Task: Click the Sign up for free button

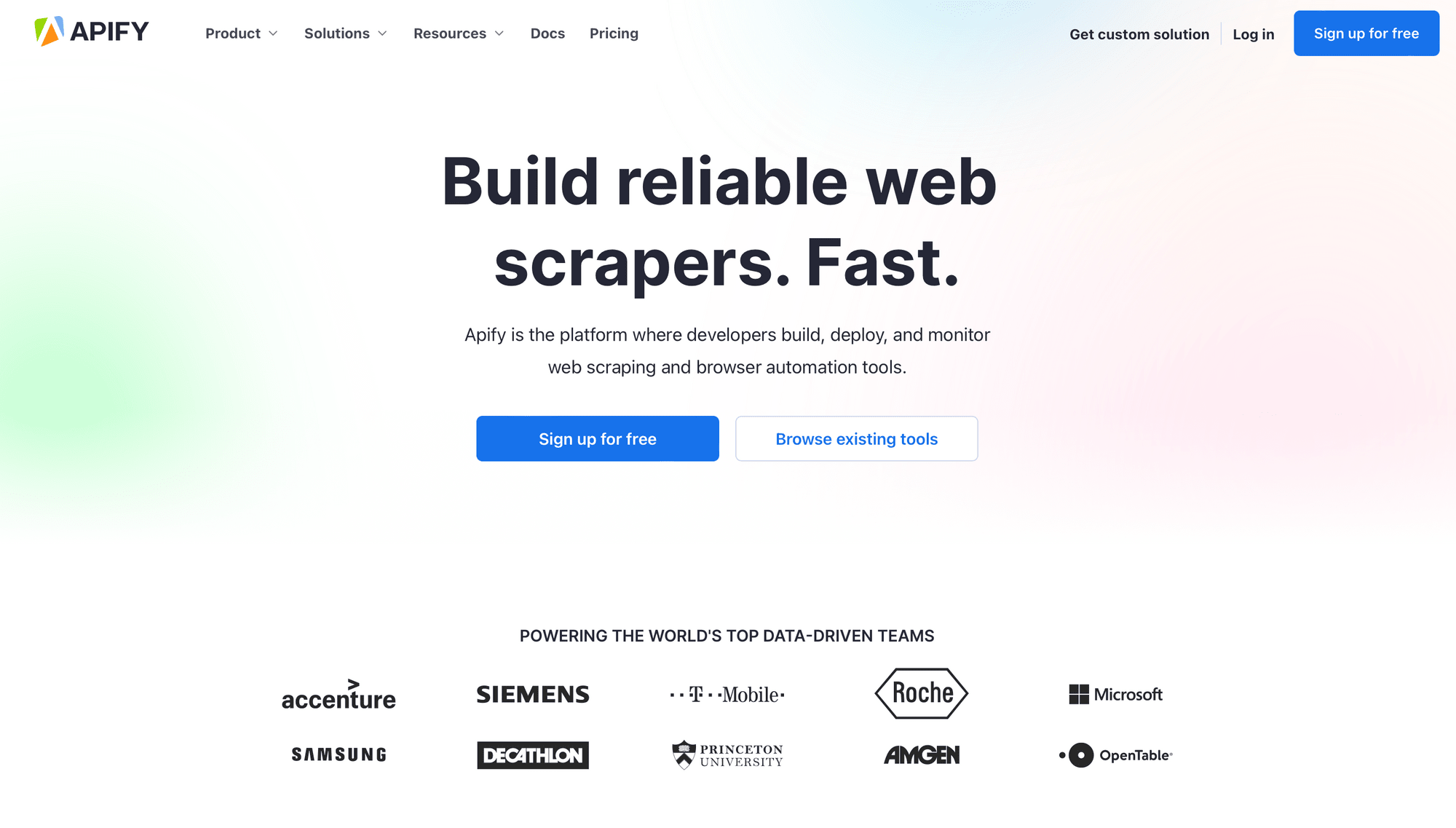Action: click(x=597, y=439)
